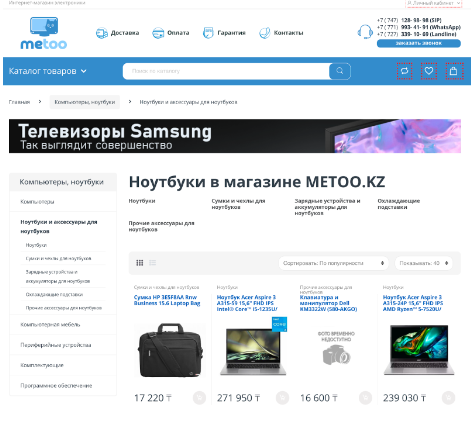This screenshot has height=421, width=471.
Task: Go to Главная breadcrumb
Action: coord(19,102)
